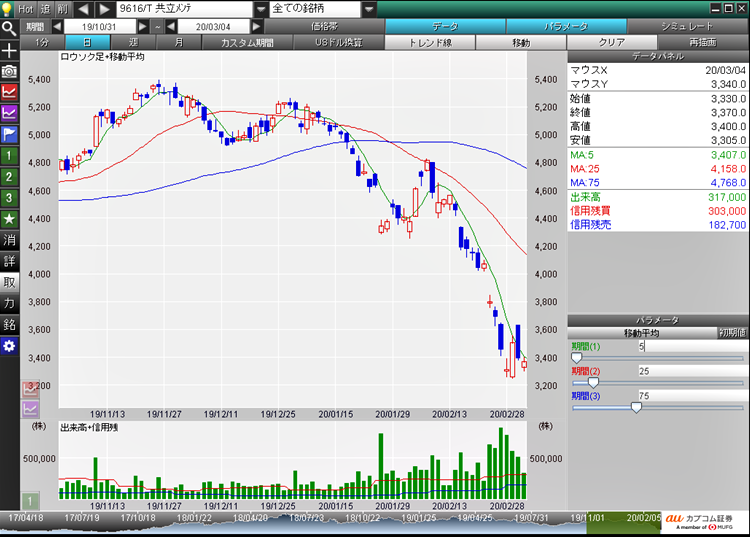750x537 pixels.
Task: Toggle the データ panel button
Action: (445, 26)
